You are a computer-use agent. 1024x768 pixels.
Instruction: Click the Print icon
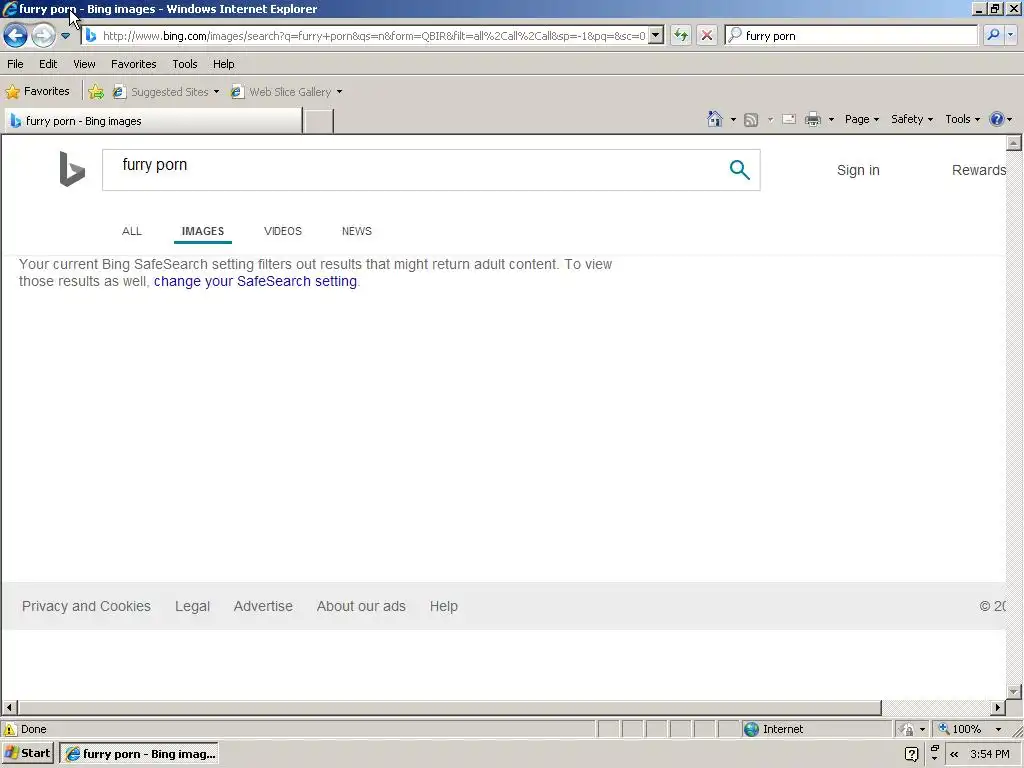[x=812, y=119]
